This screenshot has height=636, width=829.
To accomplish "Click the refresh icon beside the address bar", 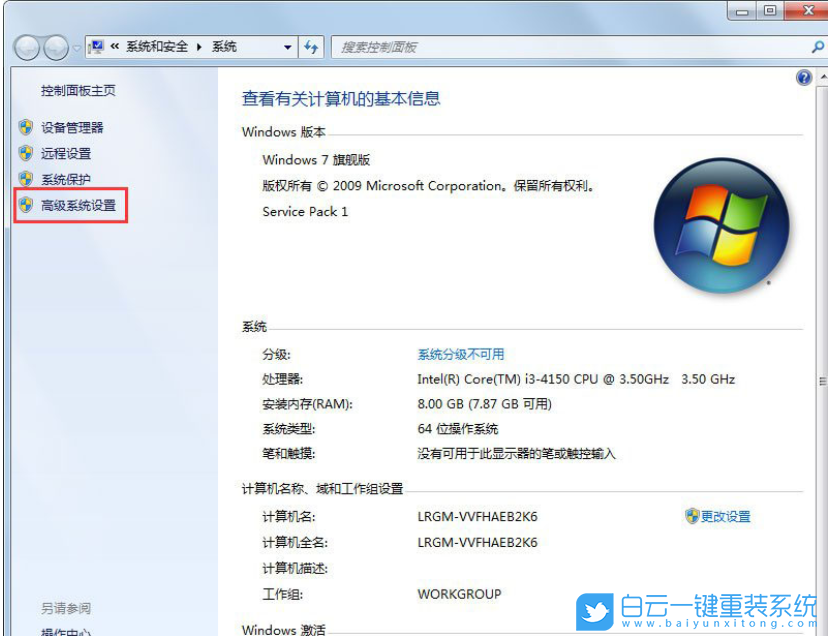I will [x=310, y=46].
